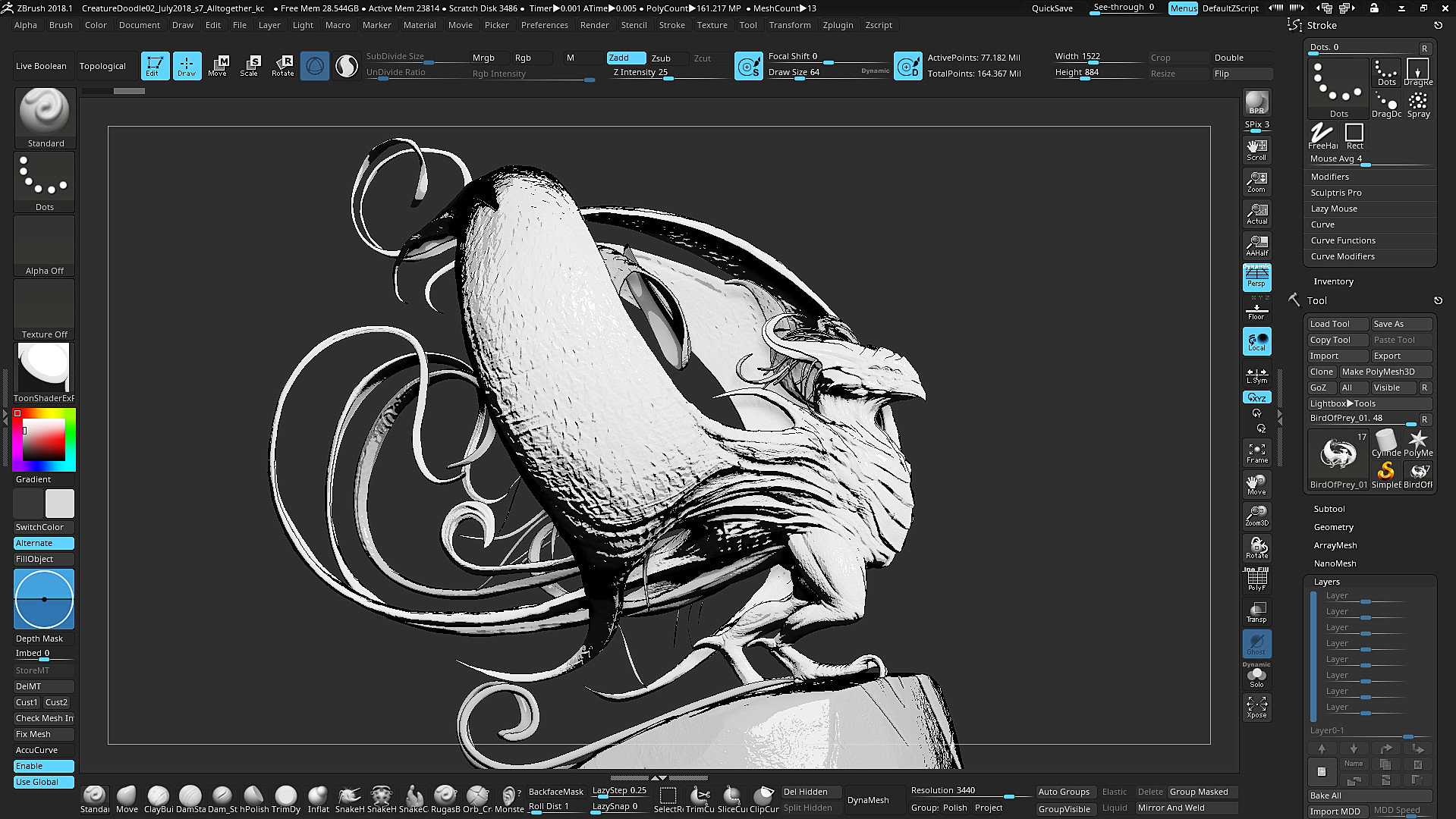Enable Zsub mode
The height and width of the screenshot is (819, 1456).
pos(661,58)
